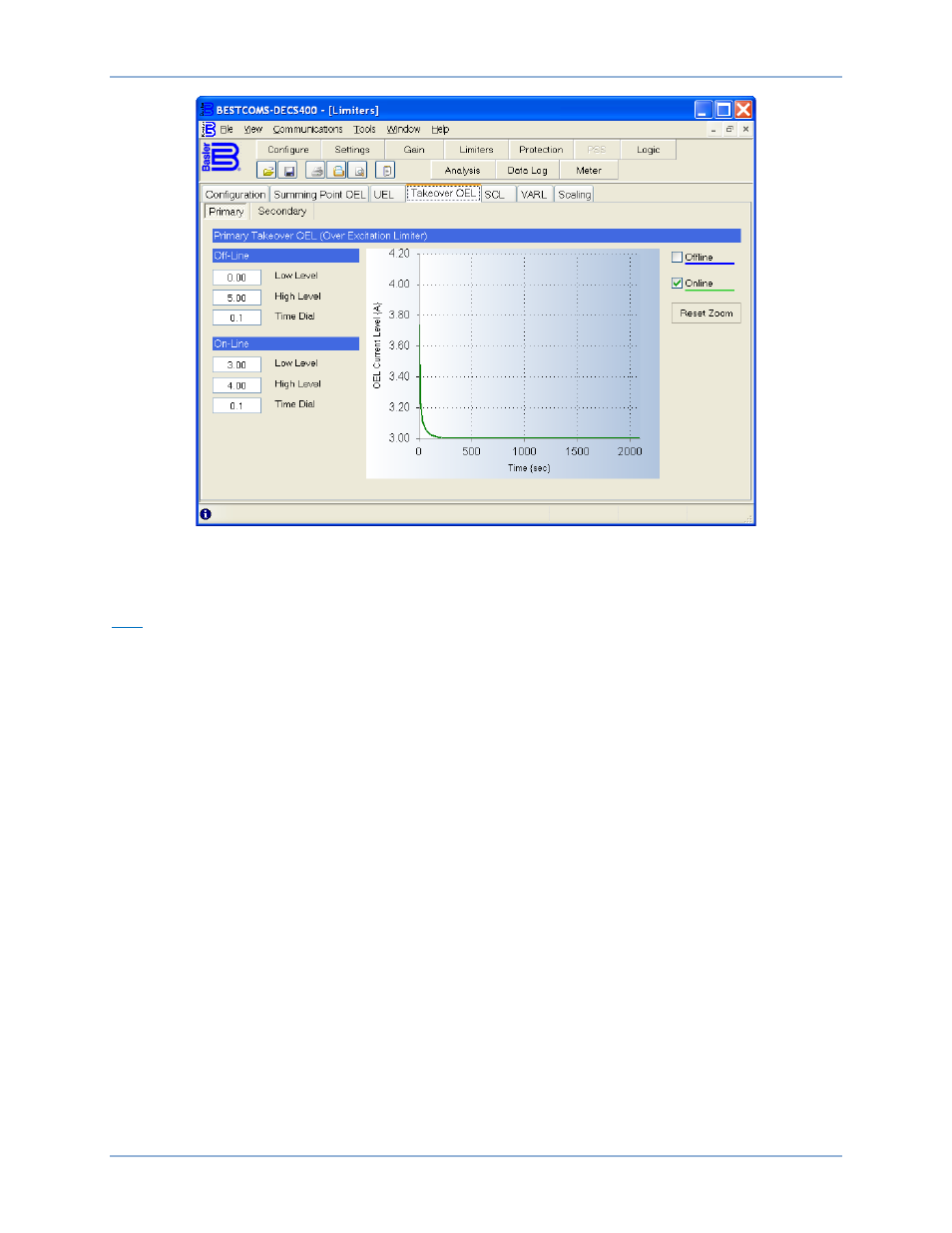Restore the inner Limiters document window
The width and height of the screenshot is (952, 1233).
click(x=729, y=130)
